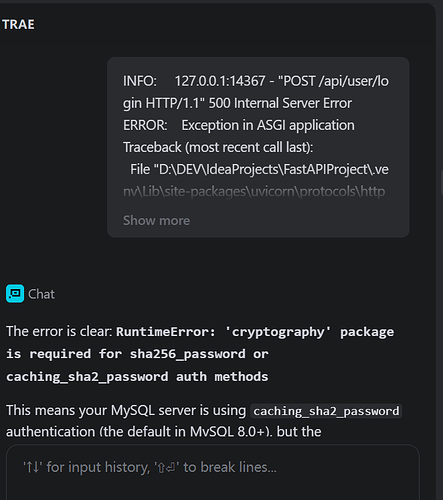Select the inline caching_sha2_password code chip
The image size is (443, 500).
pyautogui.click(x=326, y=411)
